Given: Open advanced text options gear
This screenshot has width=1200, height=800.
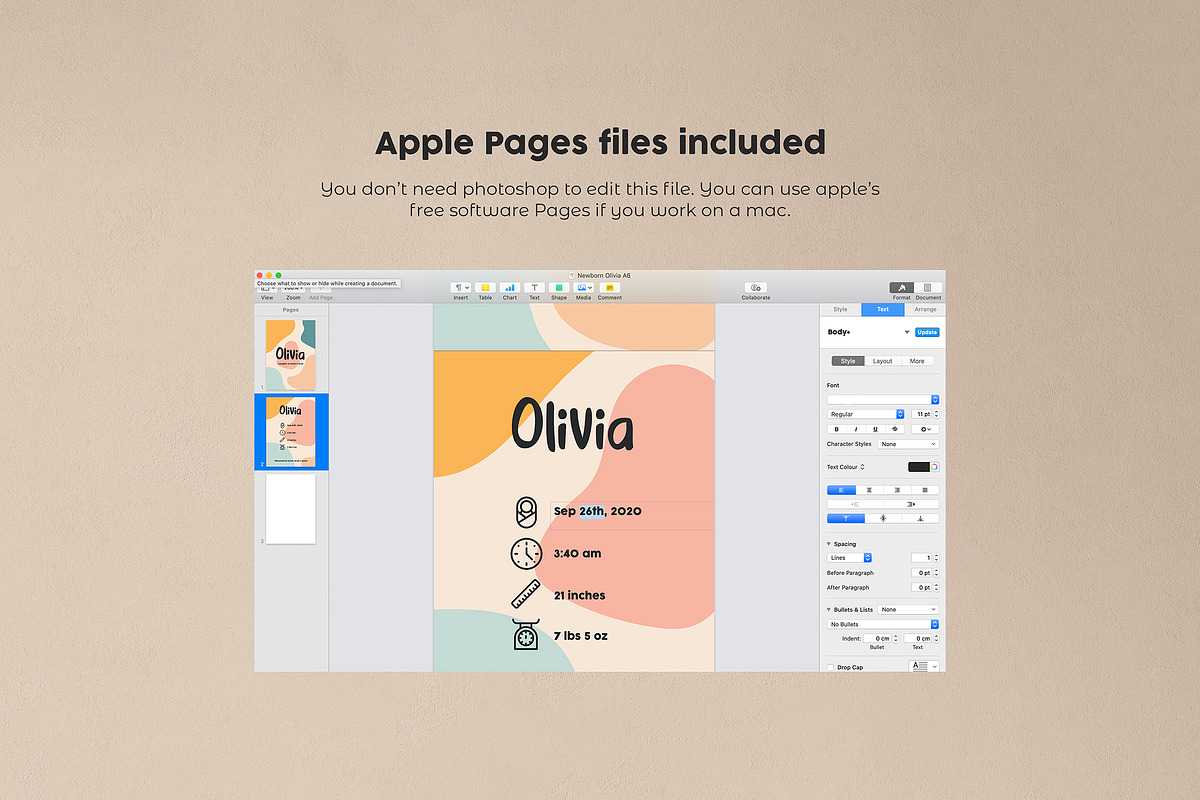Looking at the screenshot, I should coord(926,429).
